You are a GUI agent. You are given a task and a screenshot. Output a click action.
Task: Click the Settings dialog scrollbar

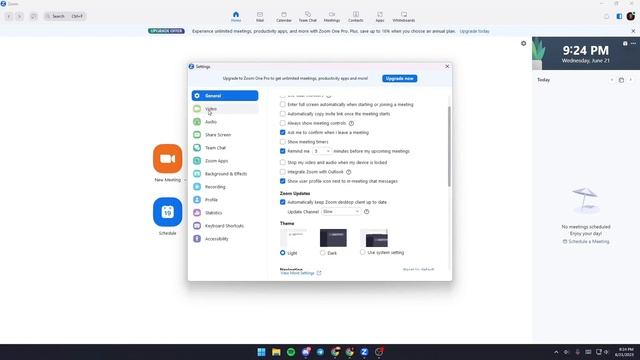coord(449,146)
